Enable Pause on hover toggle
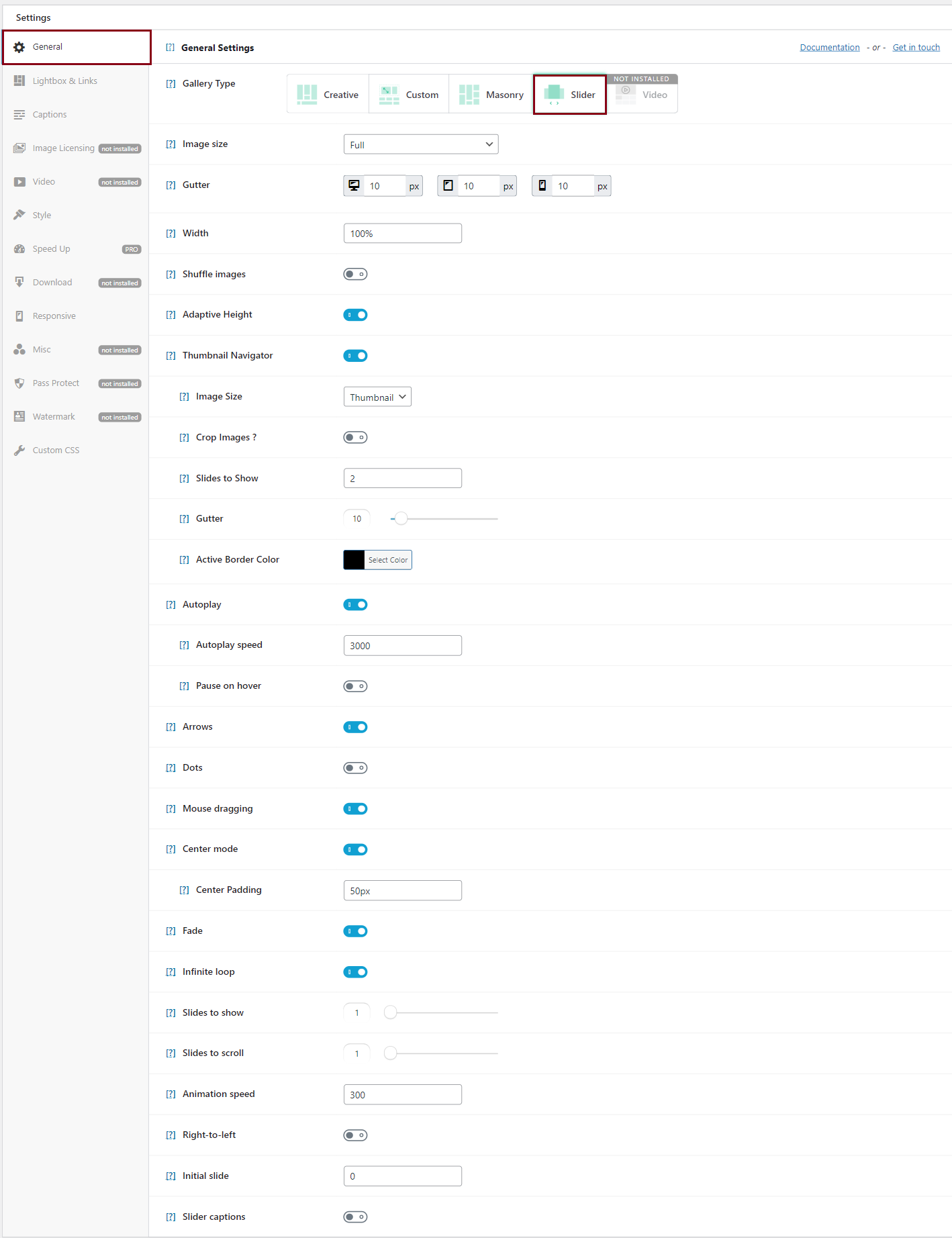This screenshot has height=1238, width=952. [355, 686]
